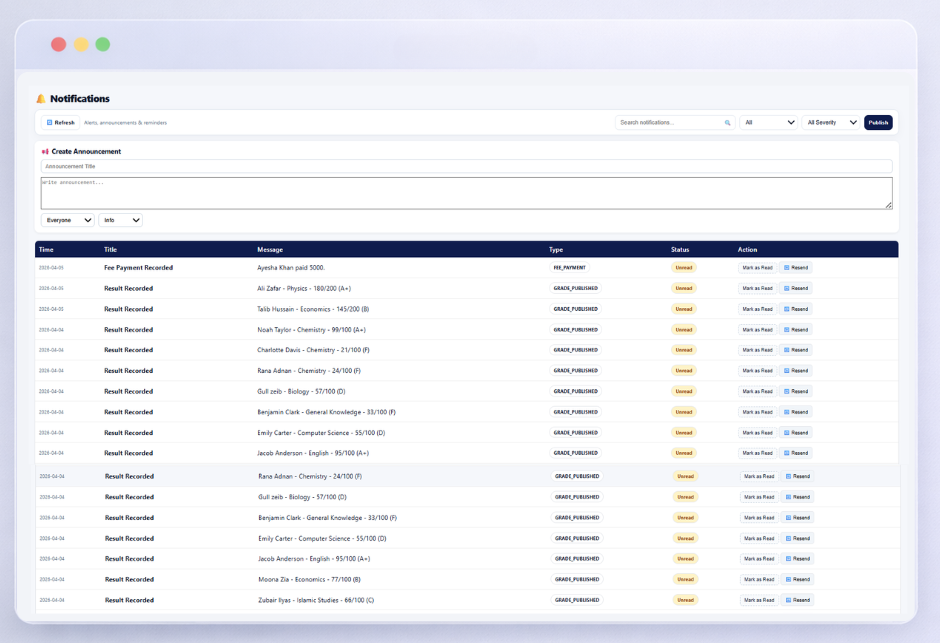Screen dimensions: 940x643
Task: Click the FEE_PAYMENT type badge
Action: click(x=570, y=268)
